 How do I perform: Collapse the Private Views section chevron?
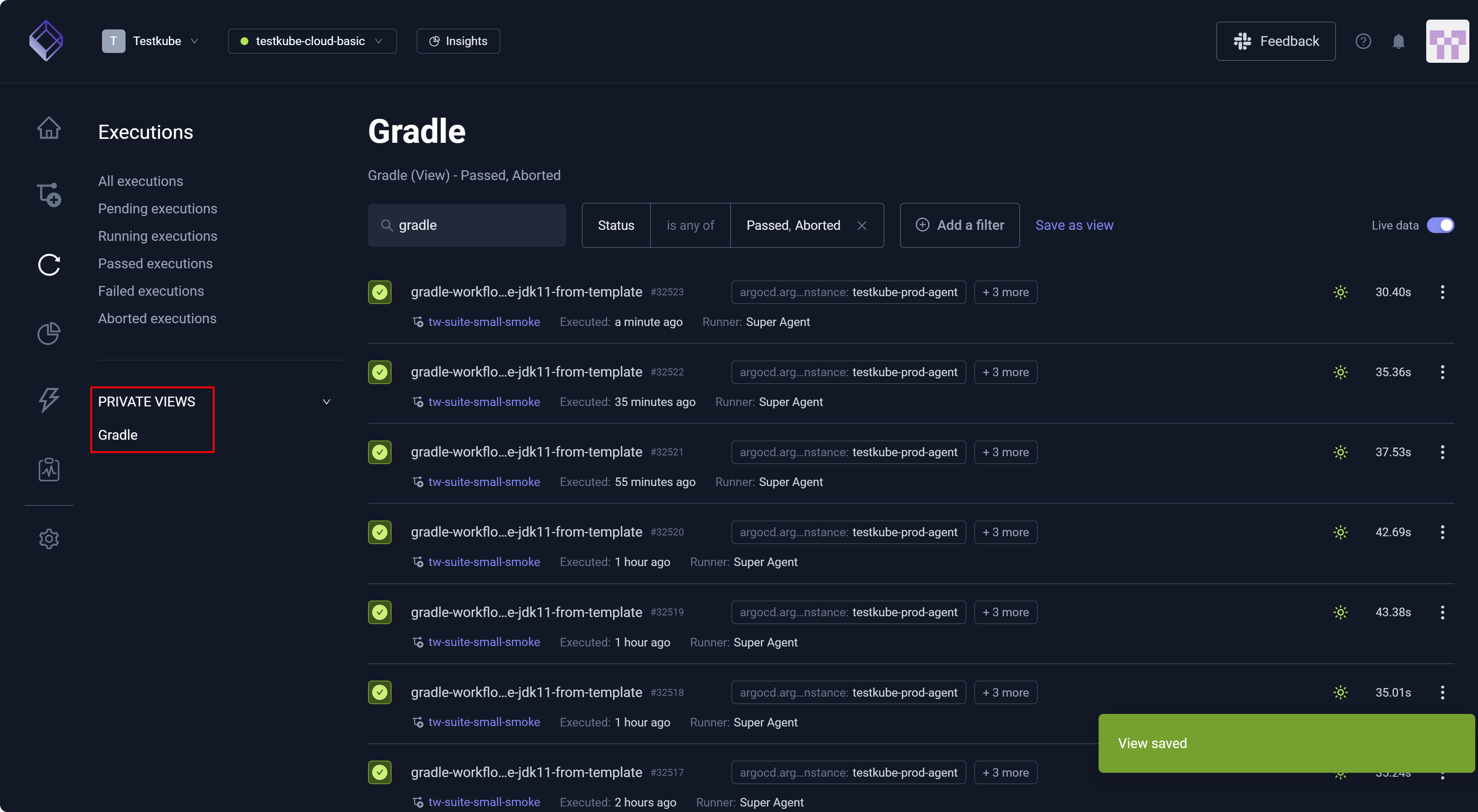pyautogui.click(x=326, y=402)
